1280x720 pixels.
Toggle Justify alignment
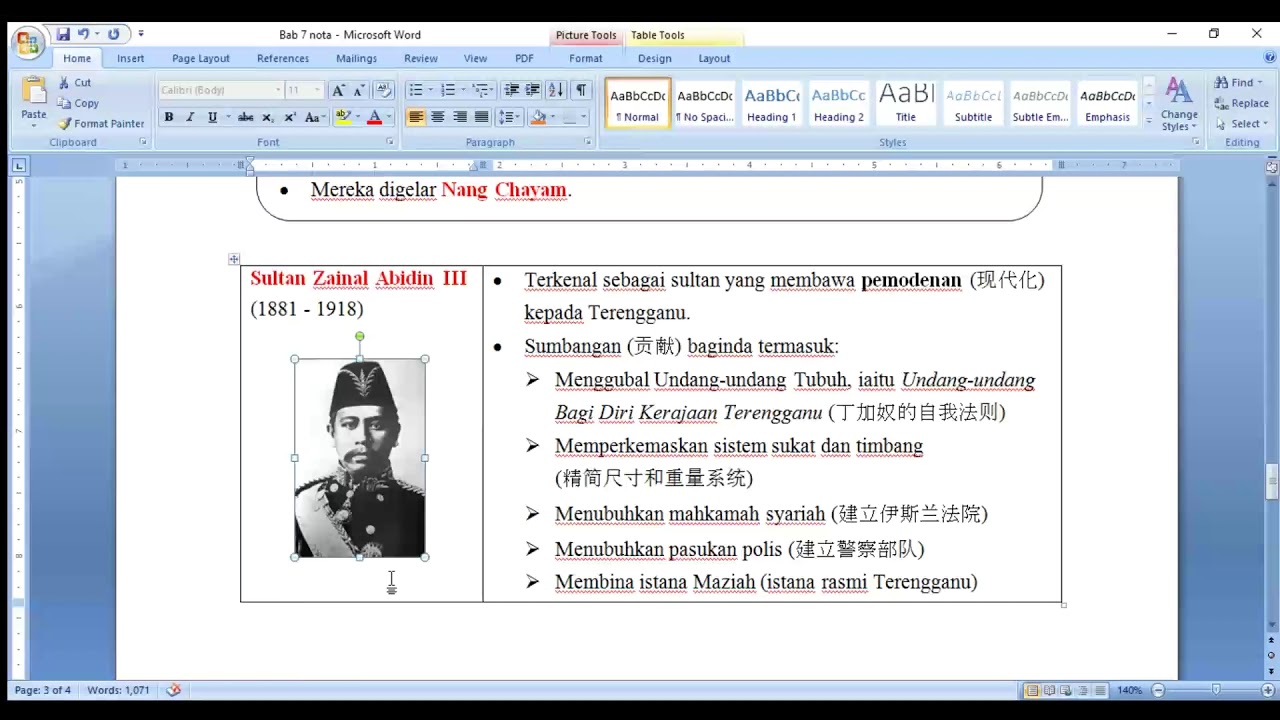click(482, 117)
